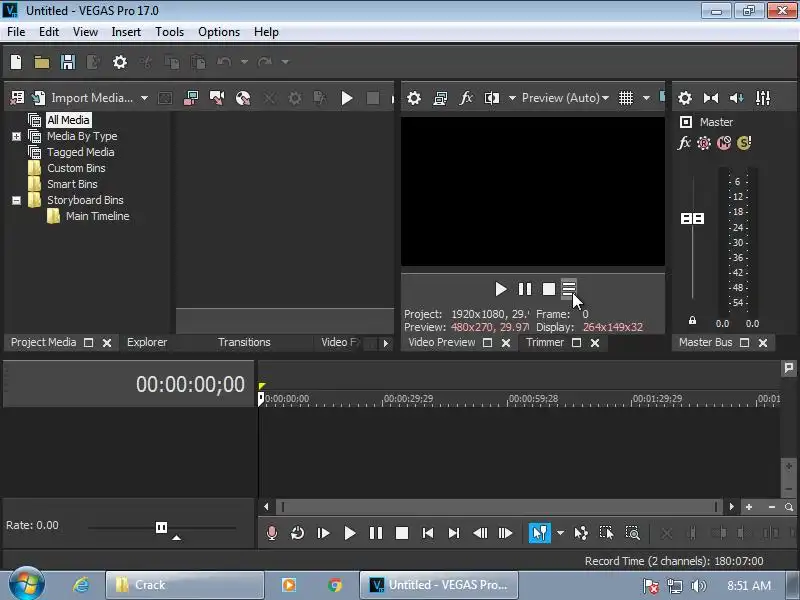Screen dimensions: 800x600
Task: Select the Normal Edit Tool
Action: [540, 533]
